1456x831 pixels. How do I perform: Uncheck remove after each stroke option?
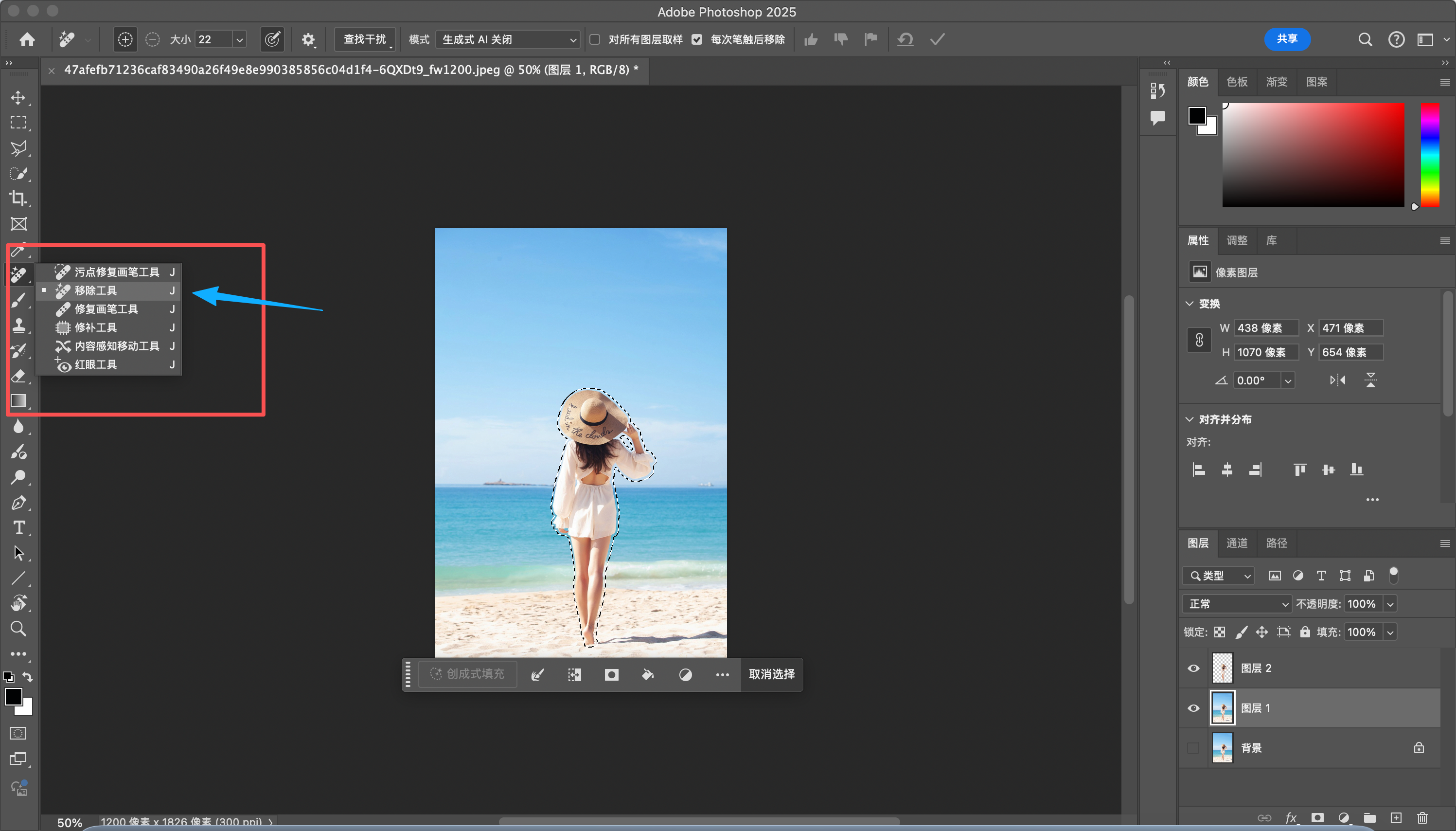pyautogui.click(x=697, y=39)
